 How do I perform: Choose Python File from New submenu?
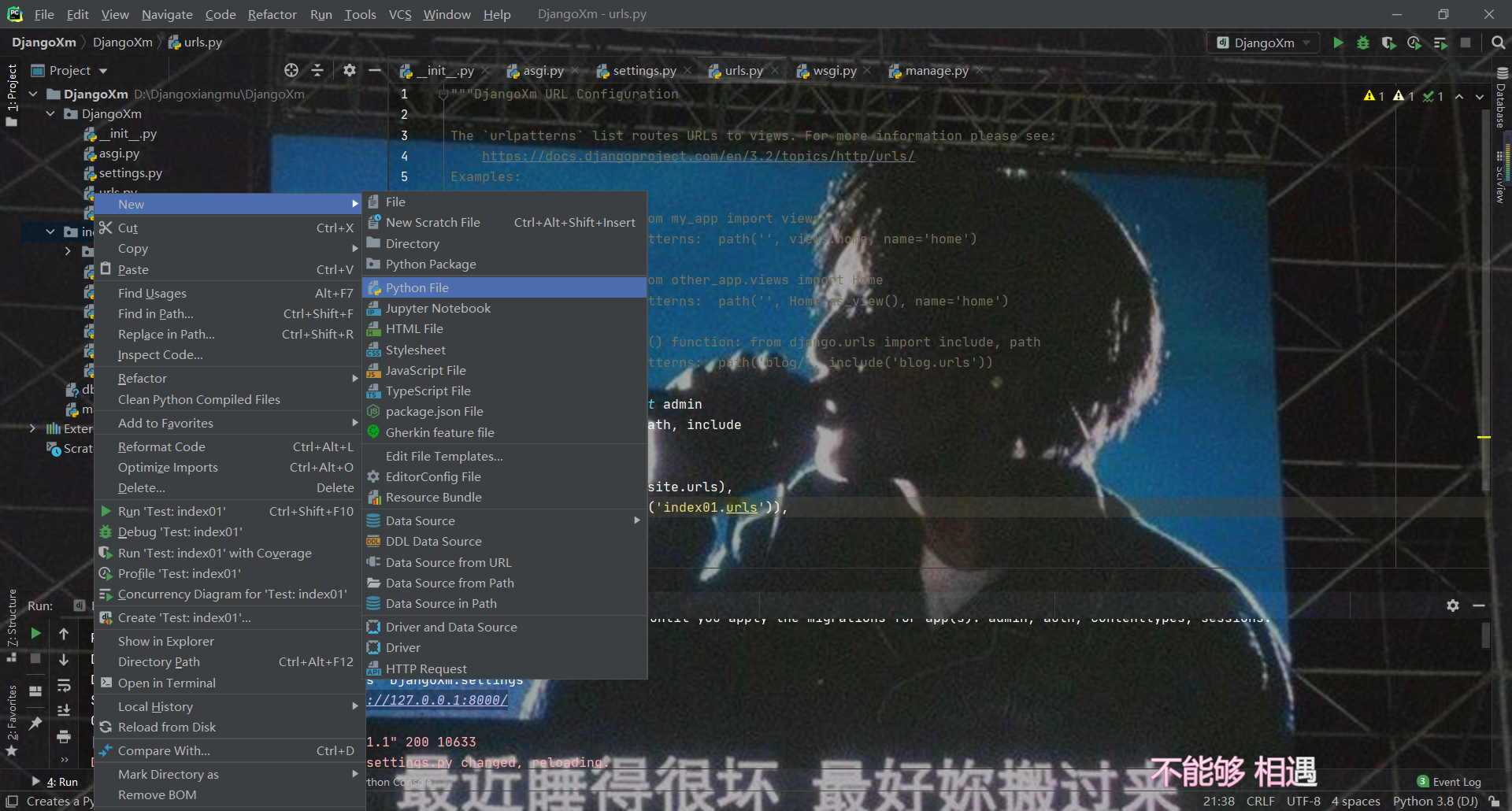coord(504,287)
